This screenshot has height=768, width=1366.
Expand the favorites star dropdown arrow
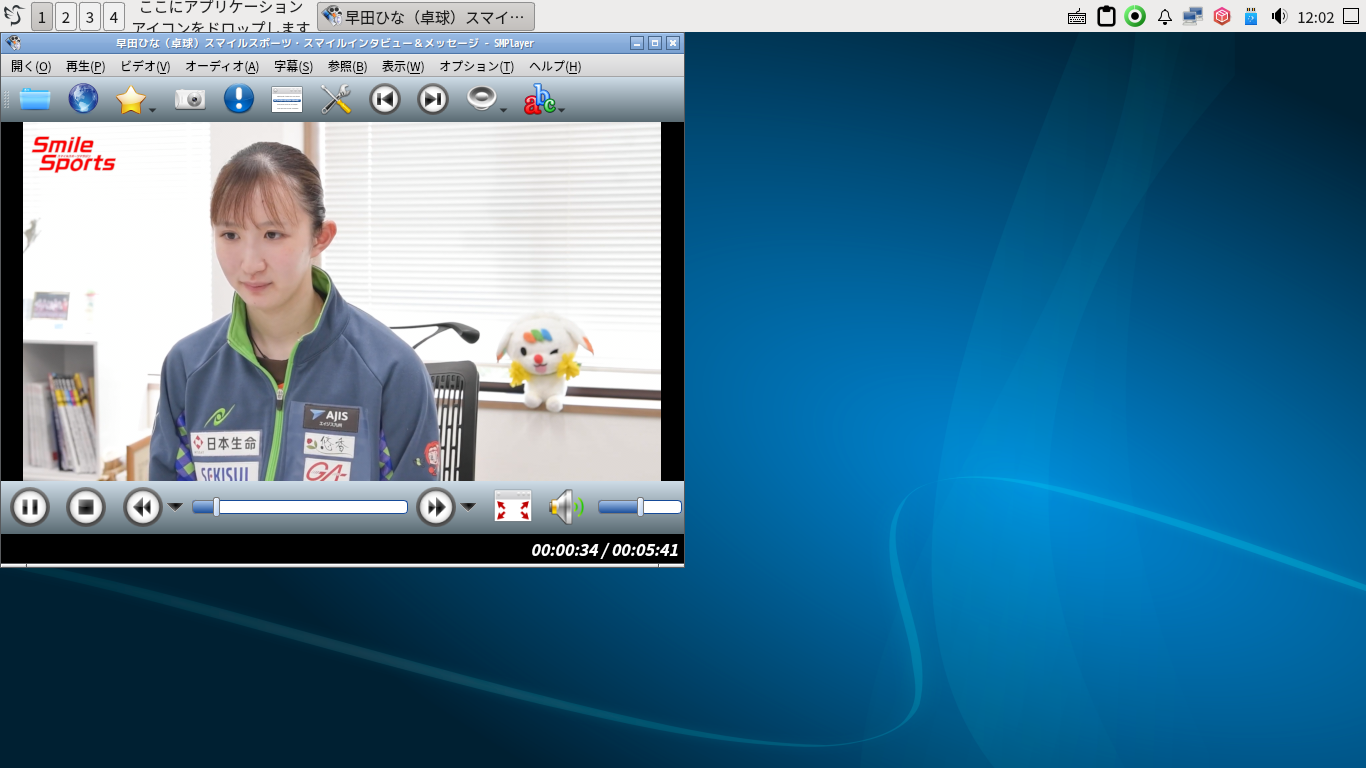click(x=153, y=110)
